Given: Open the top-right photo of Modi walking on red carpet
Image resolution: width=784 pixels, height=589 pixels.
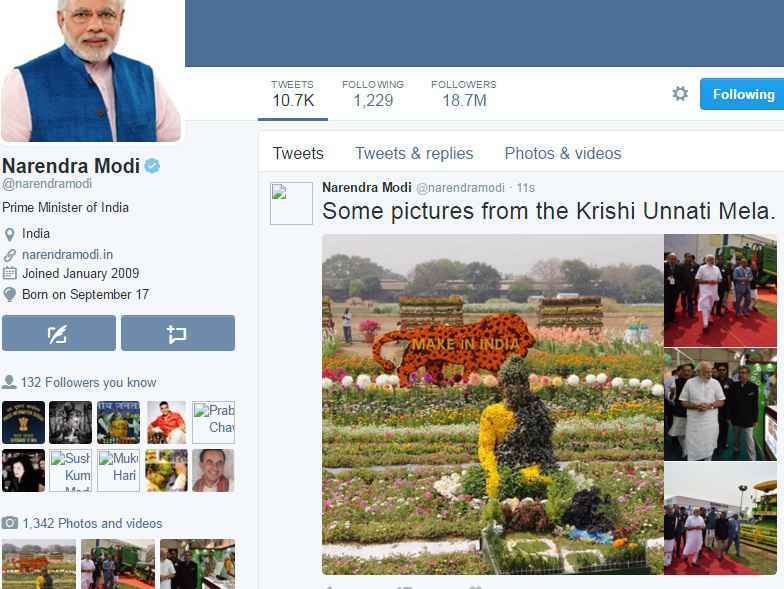Looking at the screenshot, I should pyautogui.click(x=720, y=290).
